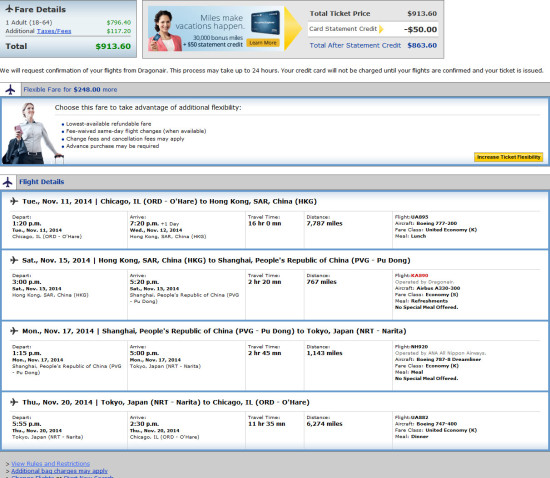Click the plane icon for the Nov. 15 Hong Kong flight
The width and height of the screenshot is (550, 478).
14,260
